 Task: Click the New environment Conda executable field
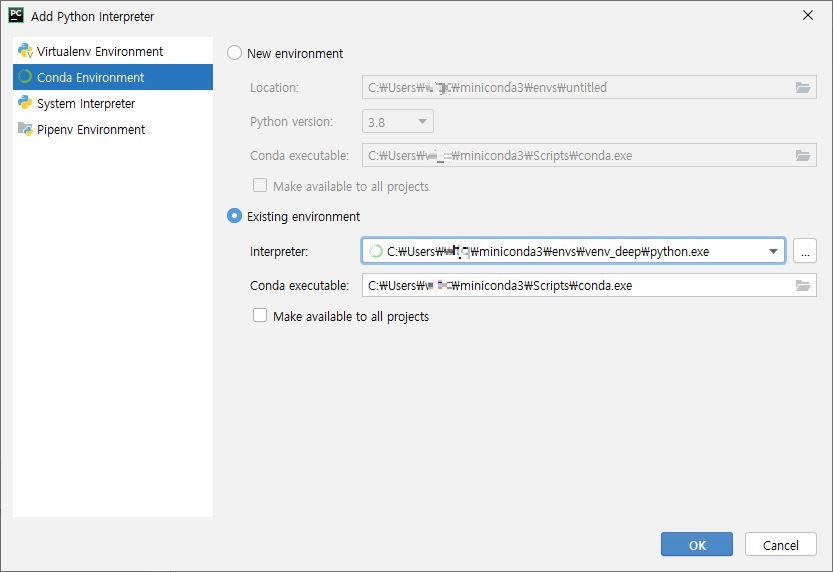pyautogui.click(x=589, y=156)
